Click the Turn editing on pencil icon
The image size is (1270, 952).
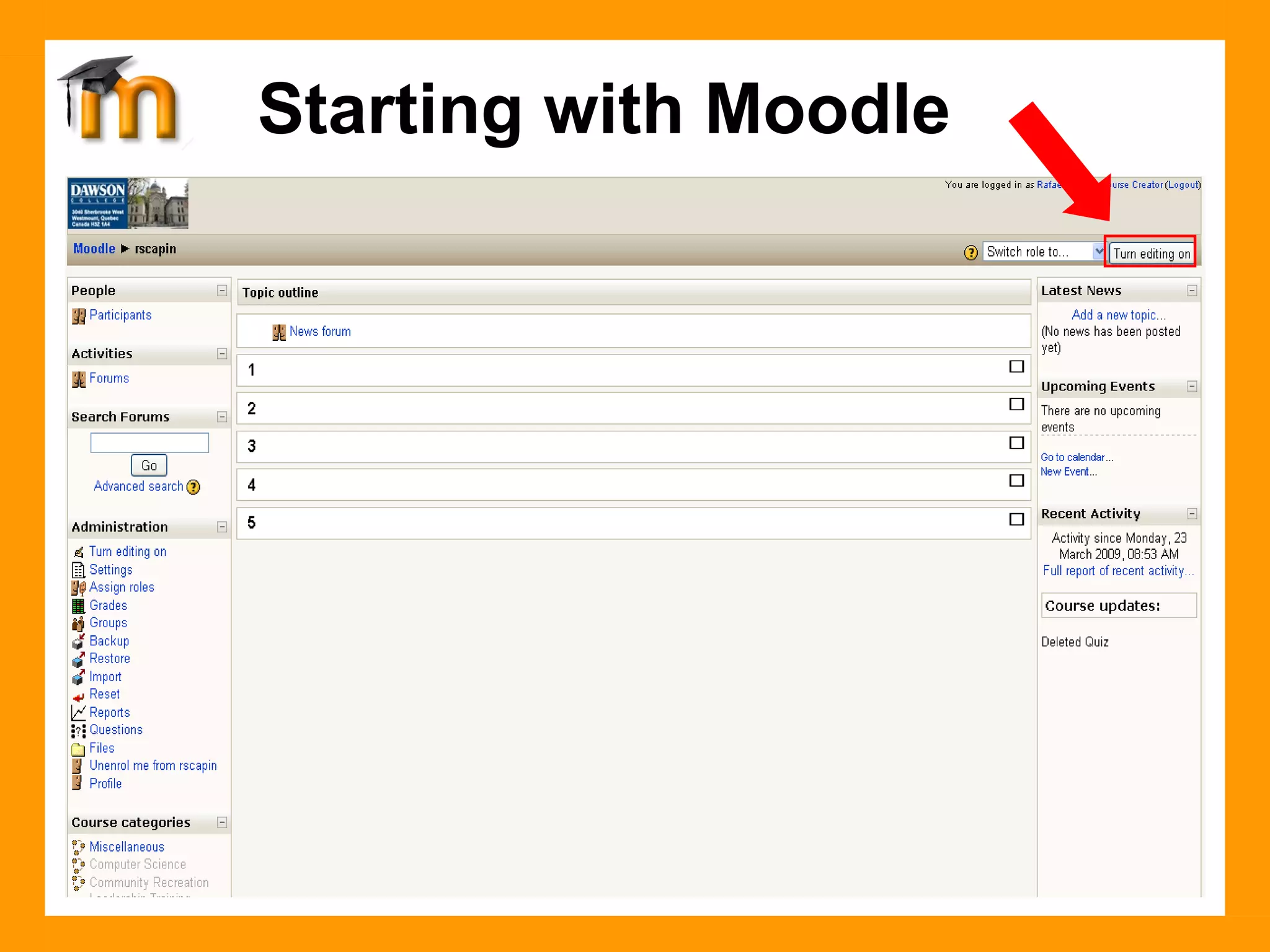click(x=79, y=552)
